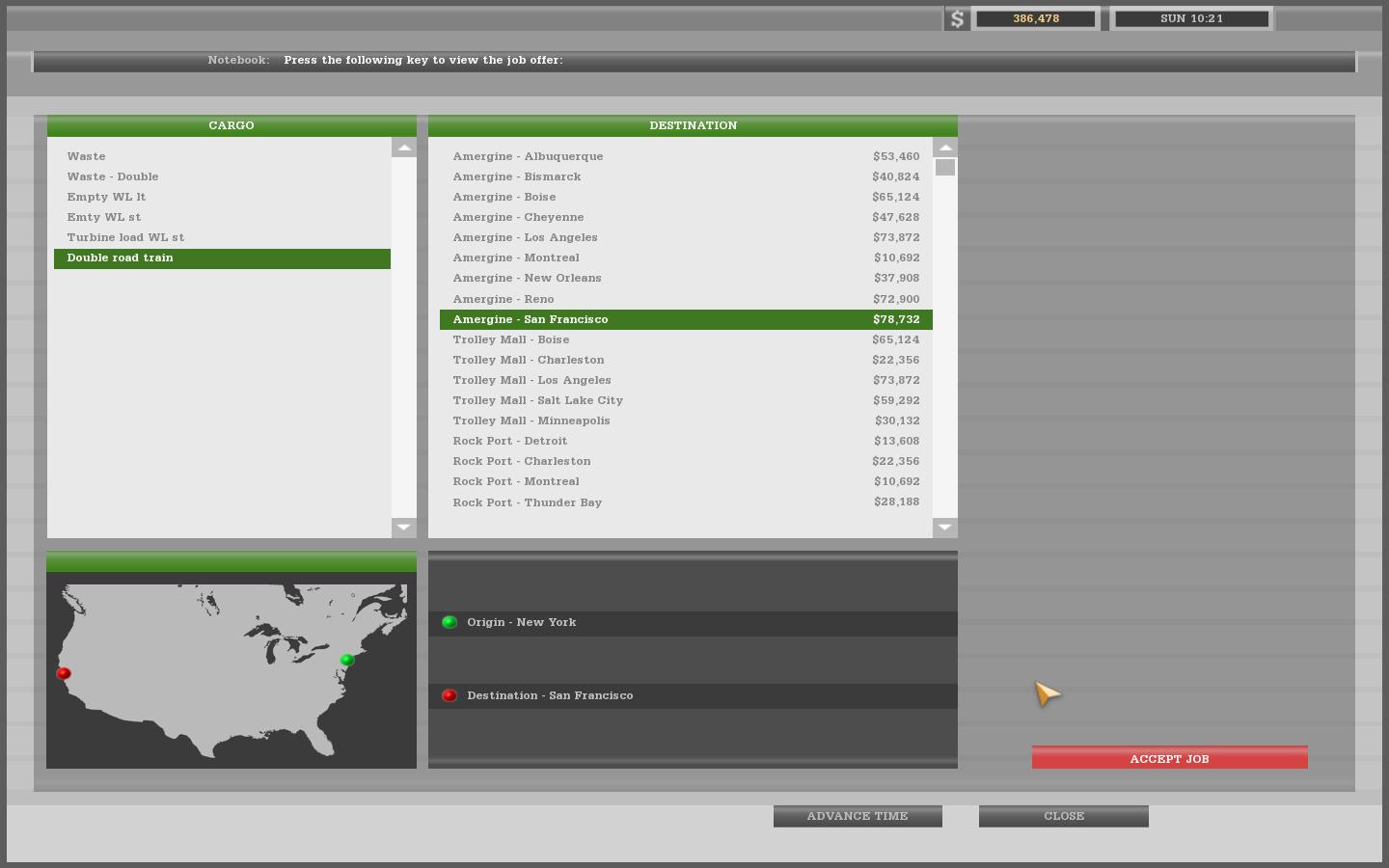This screenshot has width=1389, height=868.
Task: Choose destination Amergine - Bismarck
Action: pyautogui.click(x=686, y=176)
